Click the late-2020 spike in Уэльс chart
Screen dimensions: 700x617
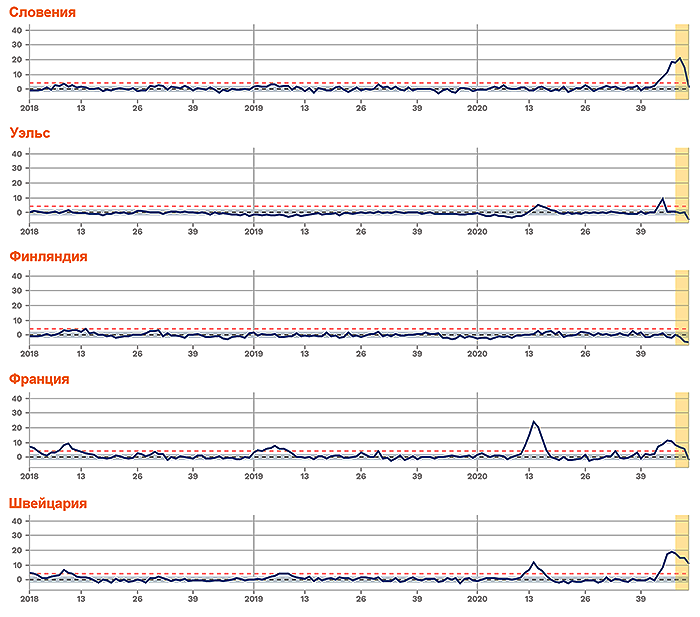(663, 198)
